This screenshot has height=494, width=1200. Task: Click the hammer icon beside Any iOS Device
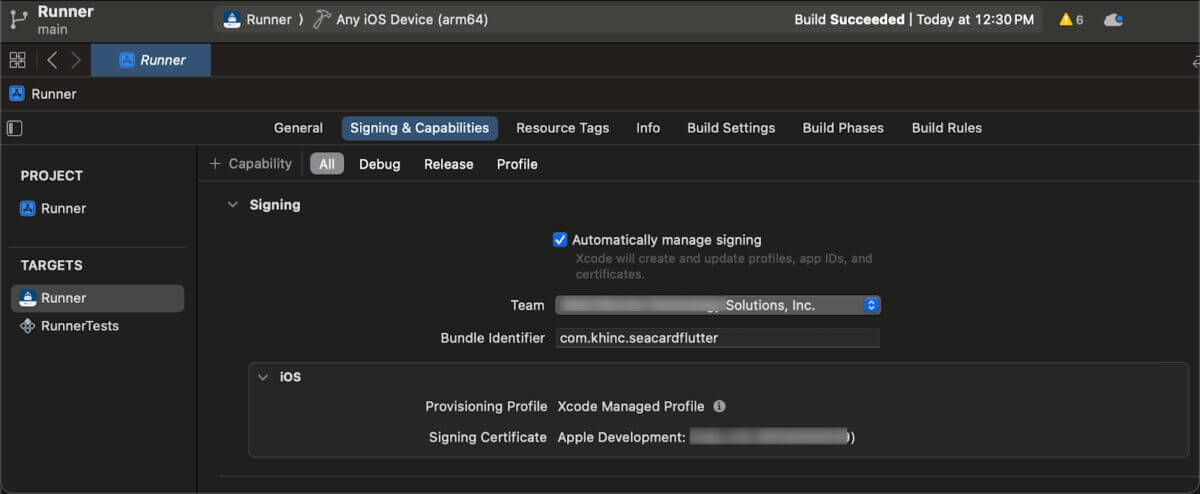[x=322, y=20]
